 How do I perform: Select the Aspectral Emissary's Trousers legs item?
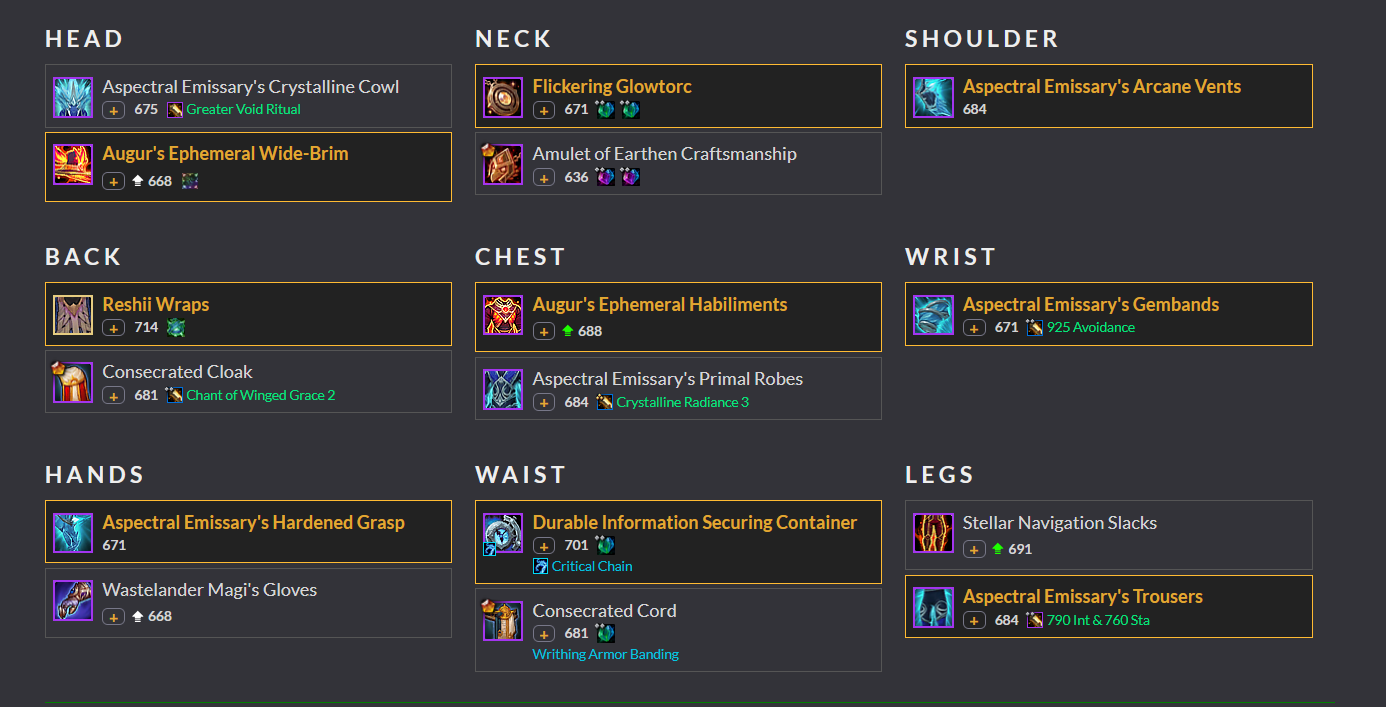(x=1082, y=597)
